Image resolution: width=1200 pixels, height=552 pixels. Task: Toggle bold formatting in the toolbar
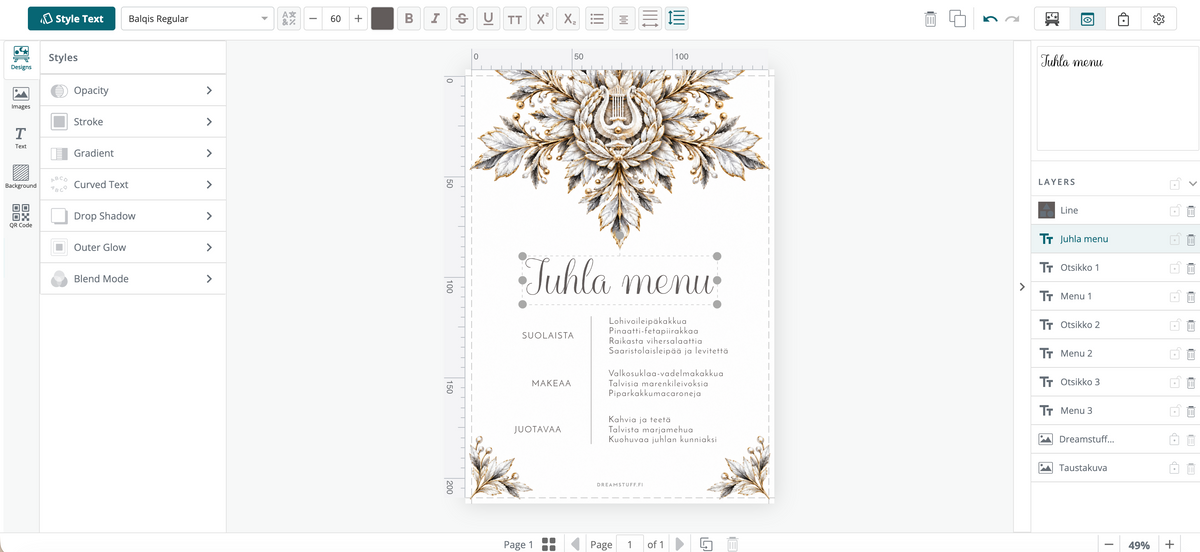[408, 19]
